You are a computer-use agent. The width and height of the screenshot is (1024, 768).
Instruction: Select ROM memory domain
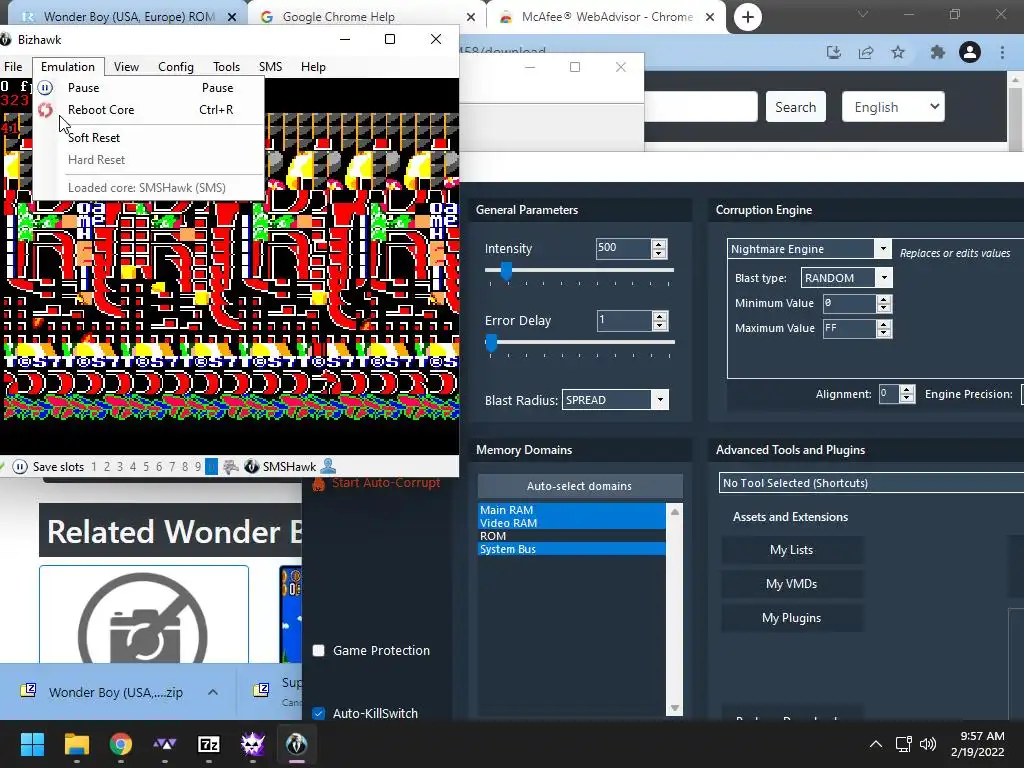[571, 536]
